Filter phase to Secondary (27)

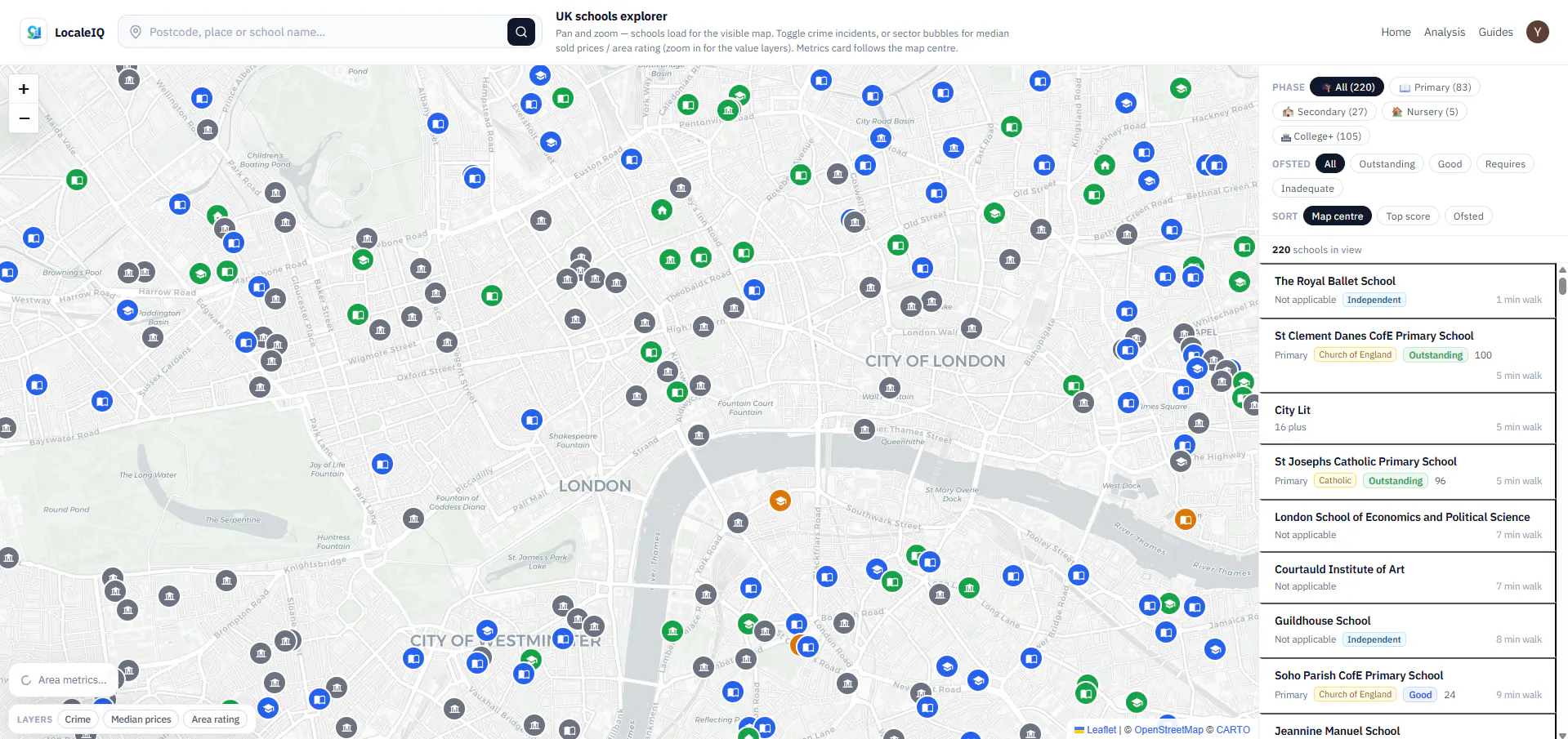tap(1325, 112)
